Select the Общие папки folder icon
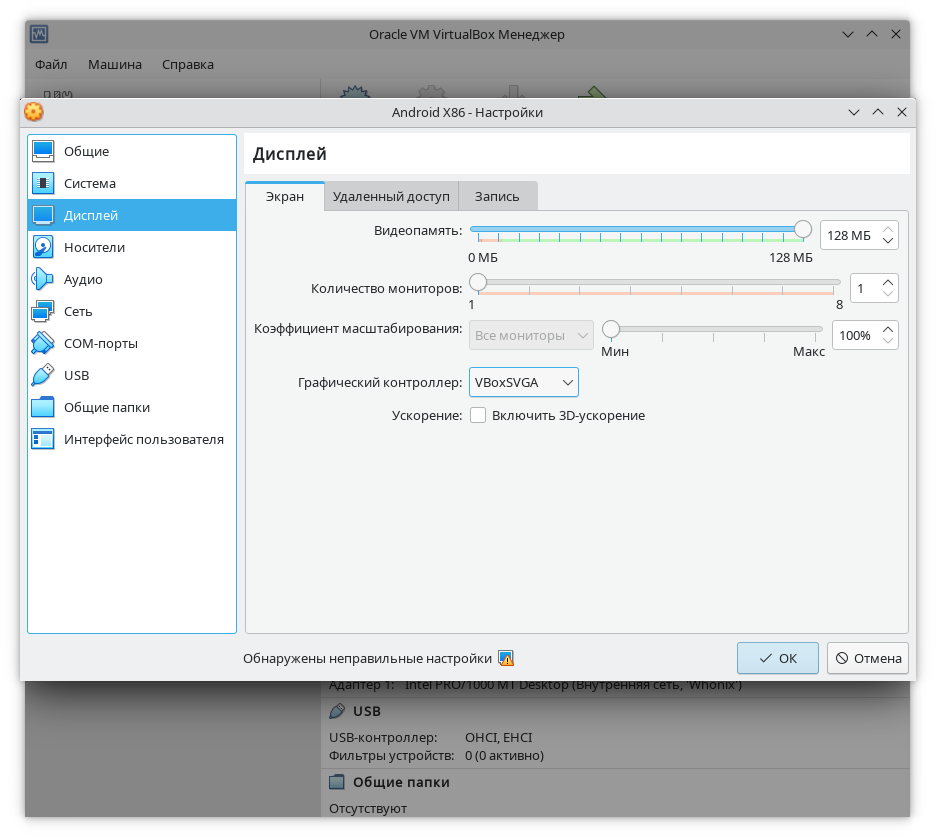The height and width of the screenshot is (837, 936). (43, 408)
